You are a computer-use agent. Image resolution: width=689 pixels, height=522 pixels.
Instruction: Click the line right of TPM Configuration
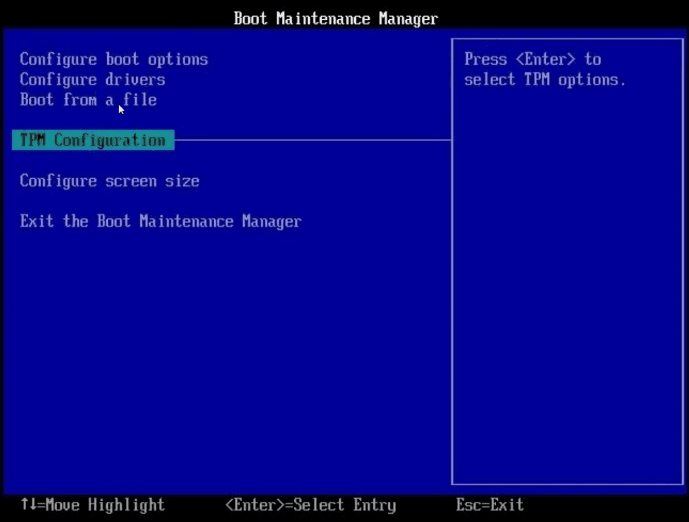click(x=310, y=141)
